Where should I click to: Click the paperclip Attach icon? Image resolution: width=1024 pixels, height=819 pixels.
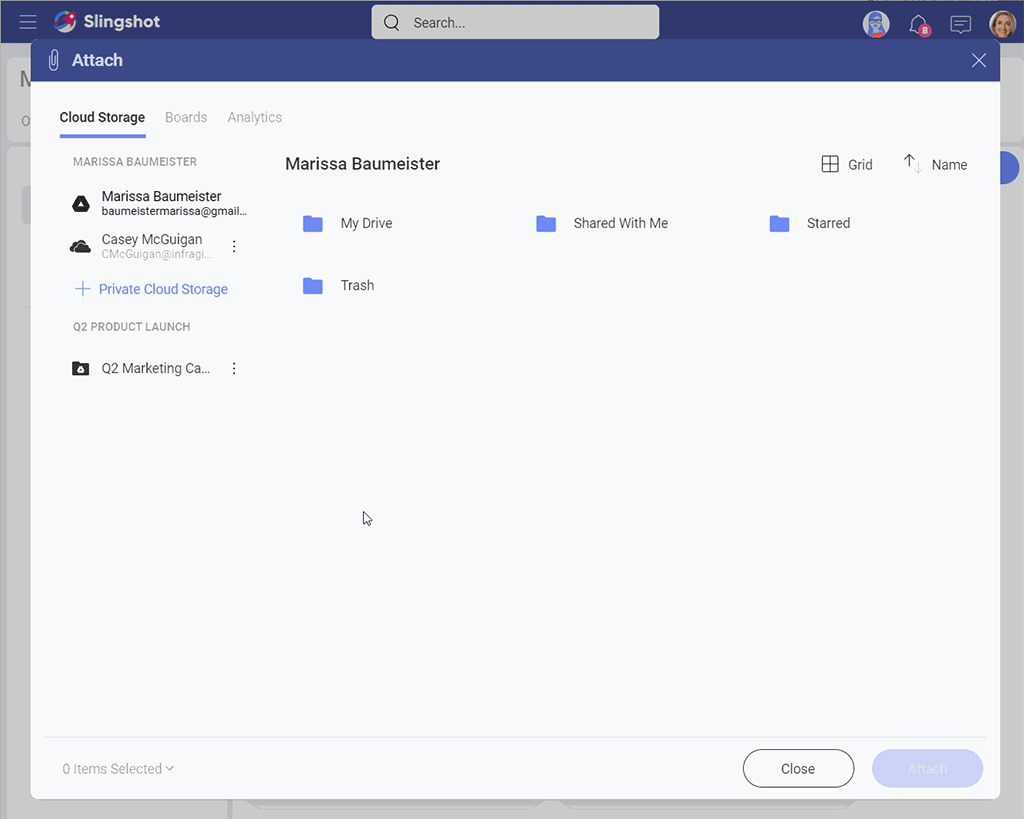point(54,60)
